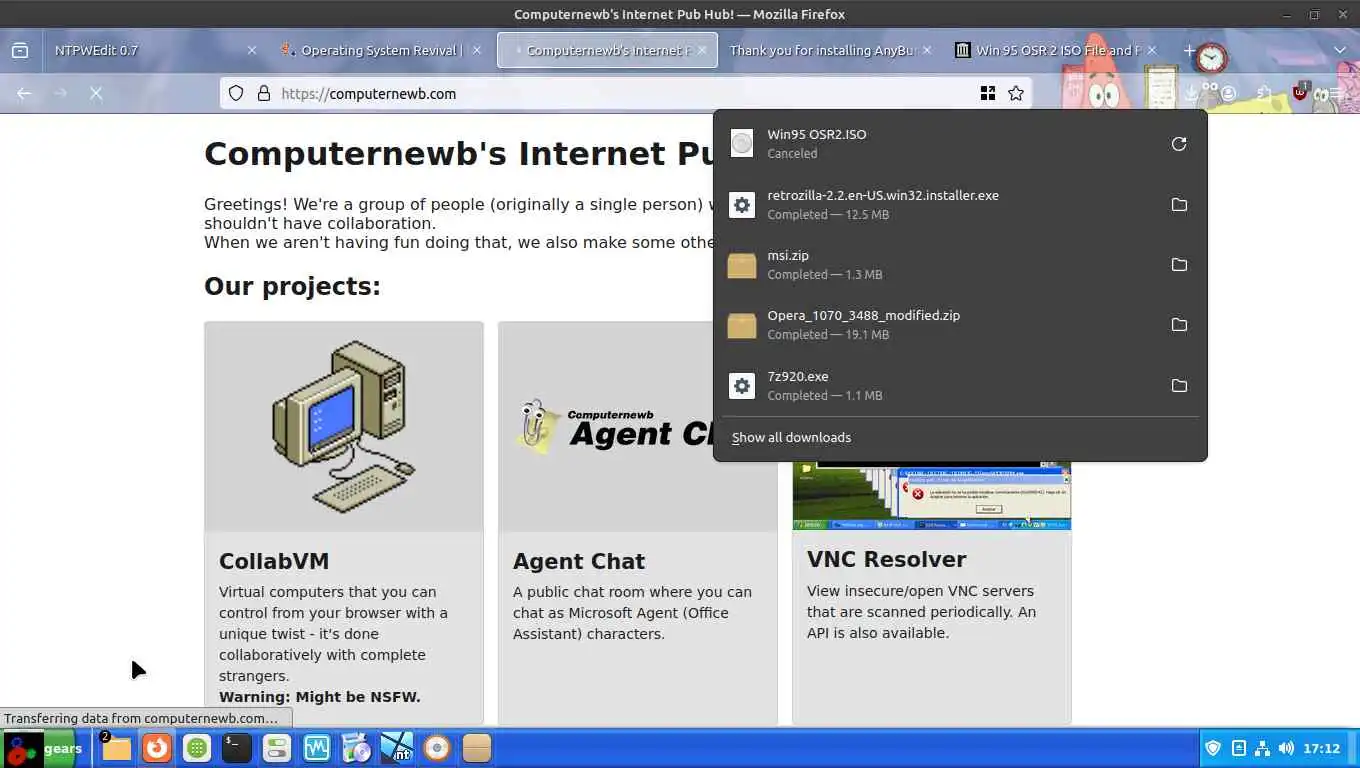This screenshot has height=768, width=1360.
Task: Close the Computernewb tab
Action: tap(703, 50)
